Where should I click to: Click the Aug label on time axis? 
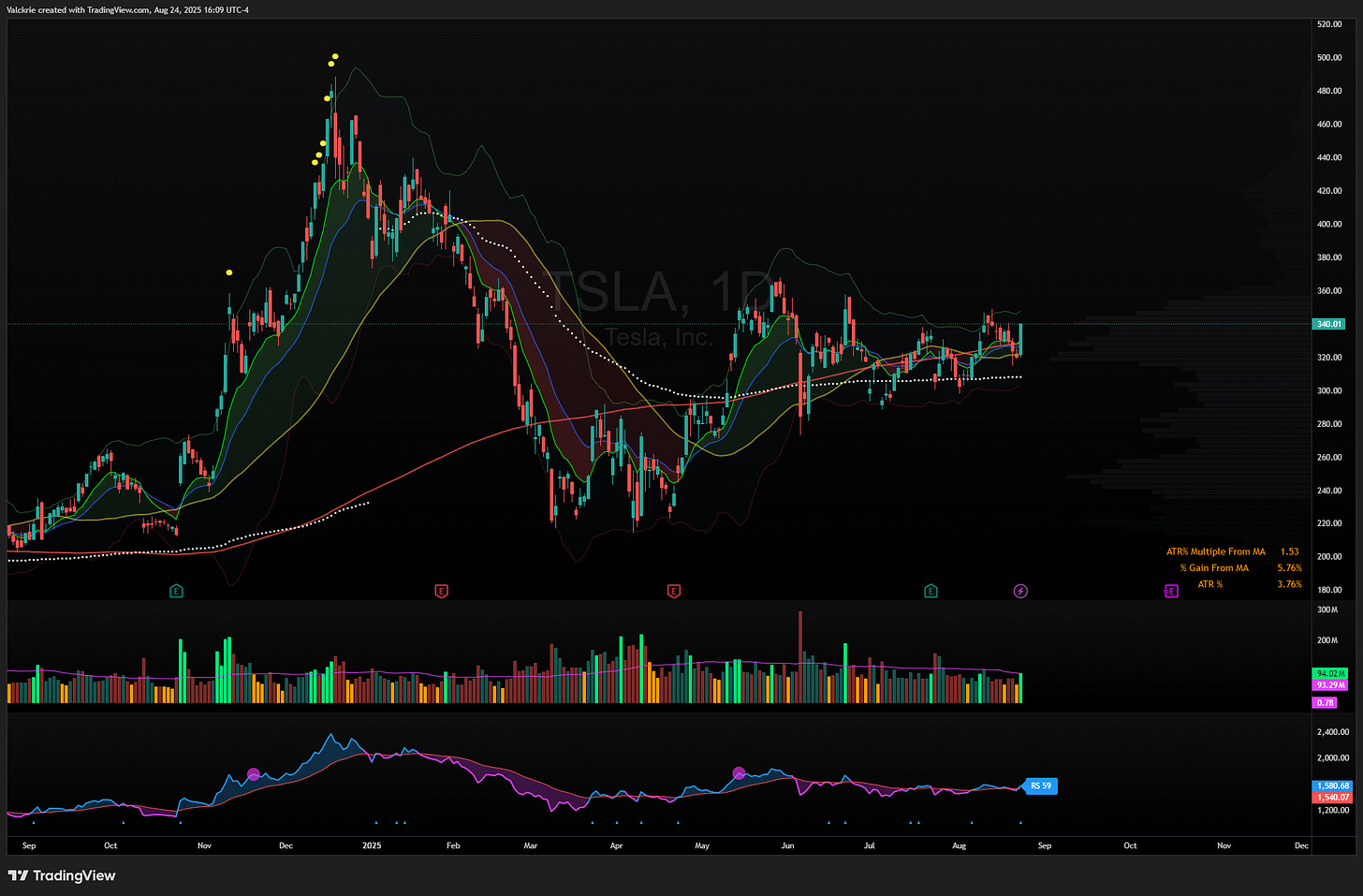(959, 845)
